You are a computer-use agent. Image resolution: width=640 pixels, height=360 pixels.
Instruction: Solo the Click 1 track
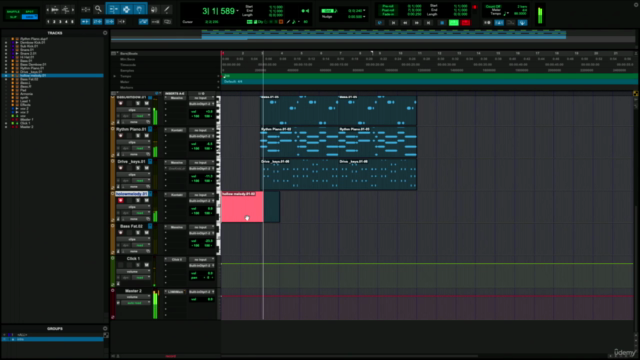pos(138,265)
